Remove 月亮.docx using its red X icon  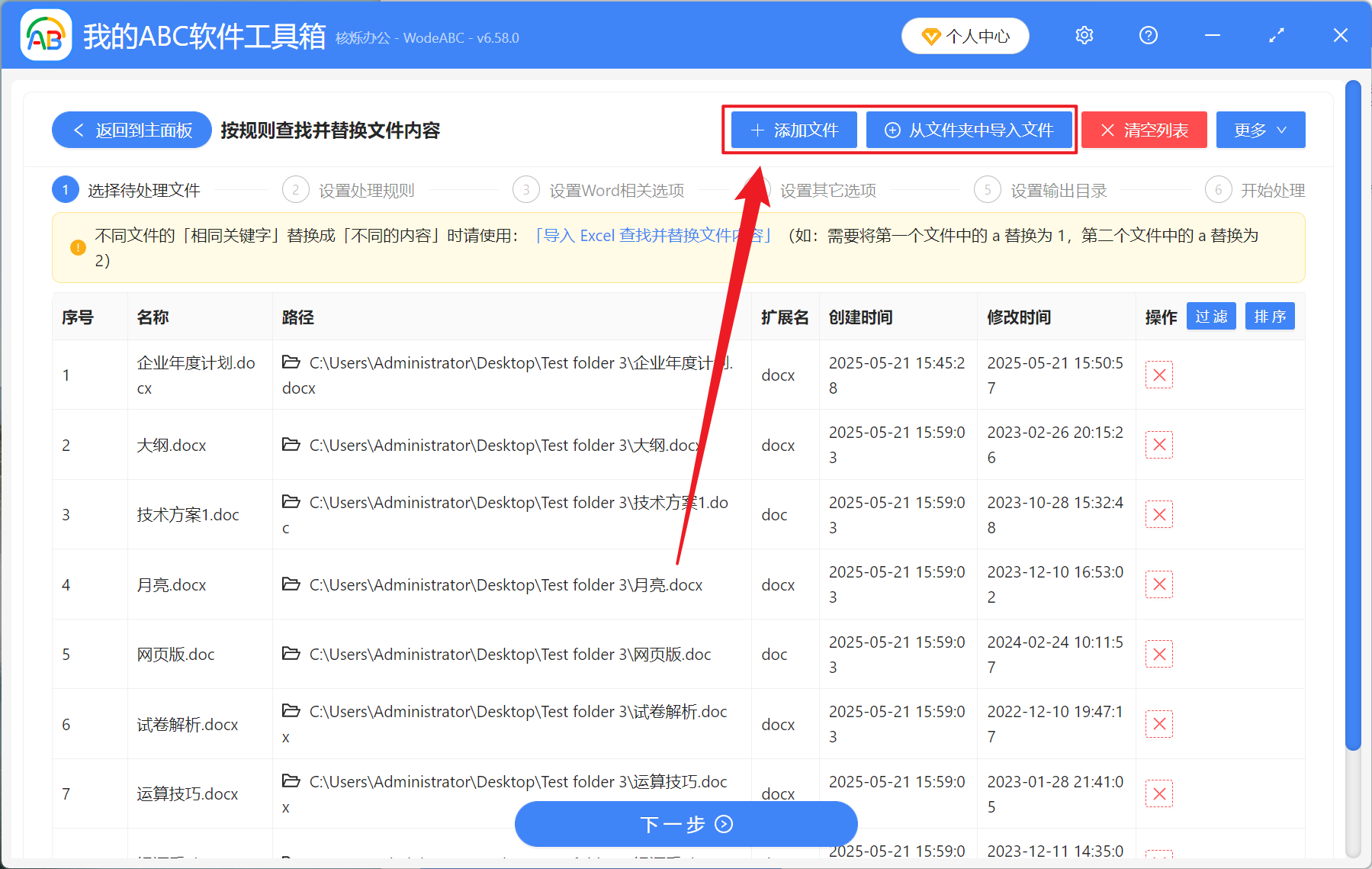pos(1158,584)
